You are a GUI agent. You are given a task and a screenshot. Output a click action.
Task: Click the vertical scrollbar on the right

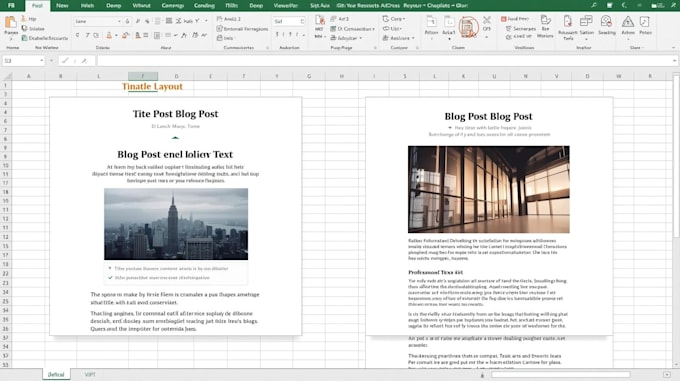pos(676,156)
